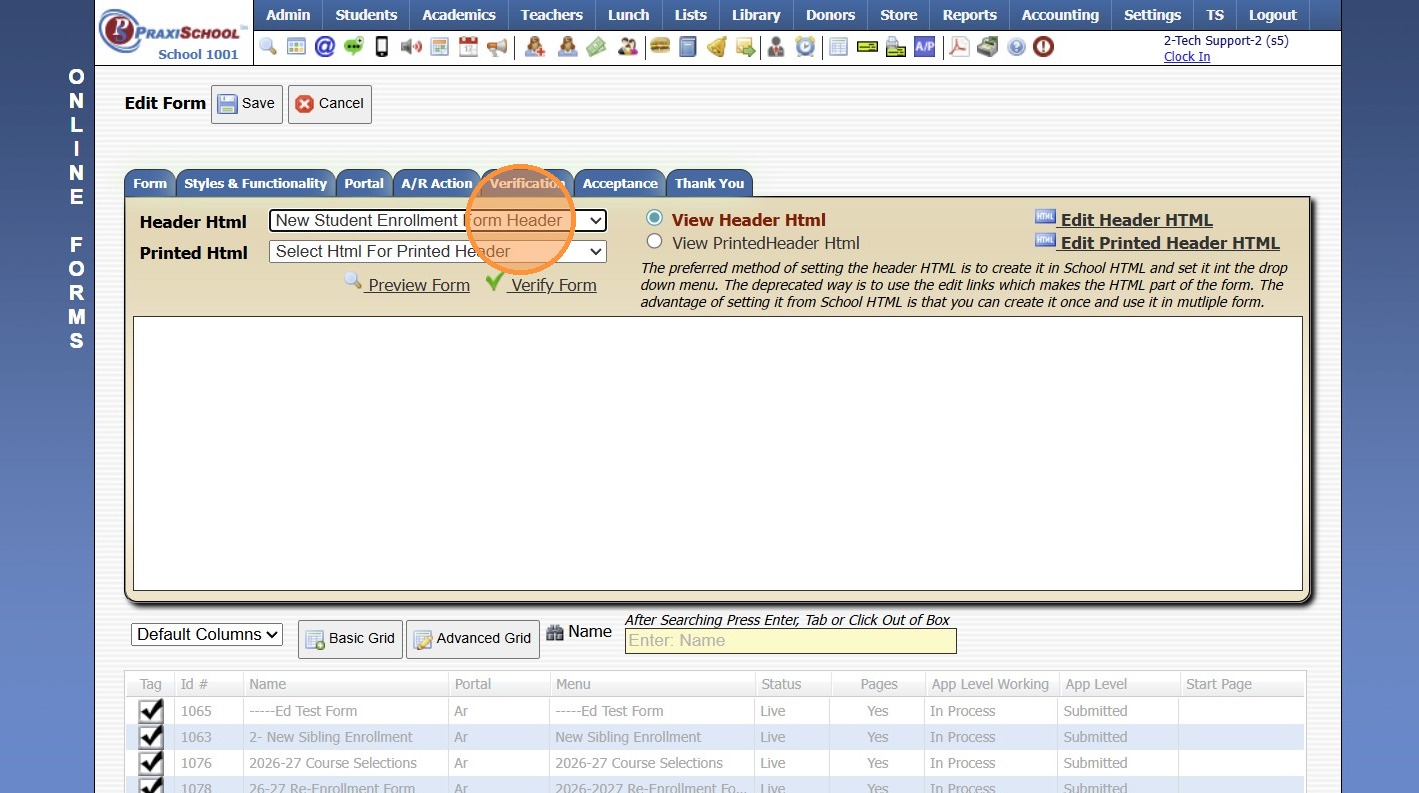Expand the Default Columns dropdown
This screenshot has height=793, width=1419.
(207, 634)
